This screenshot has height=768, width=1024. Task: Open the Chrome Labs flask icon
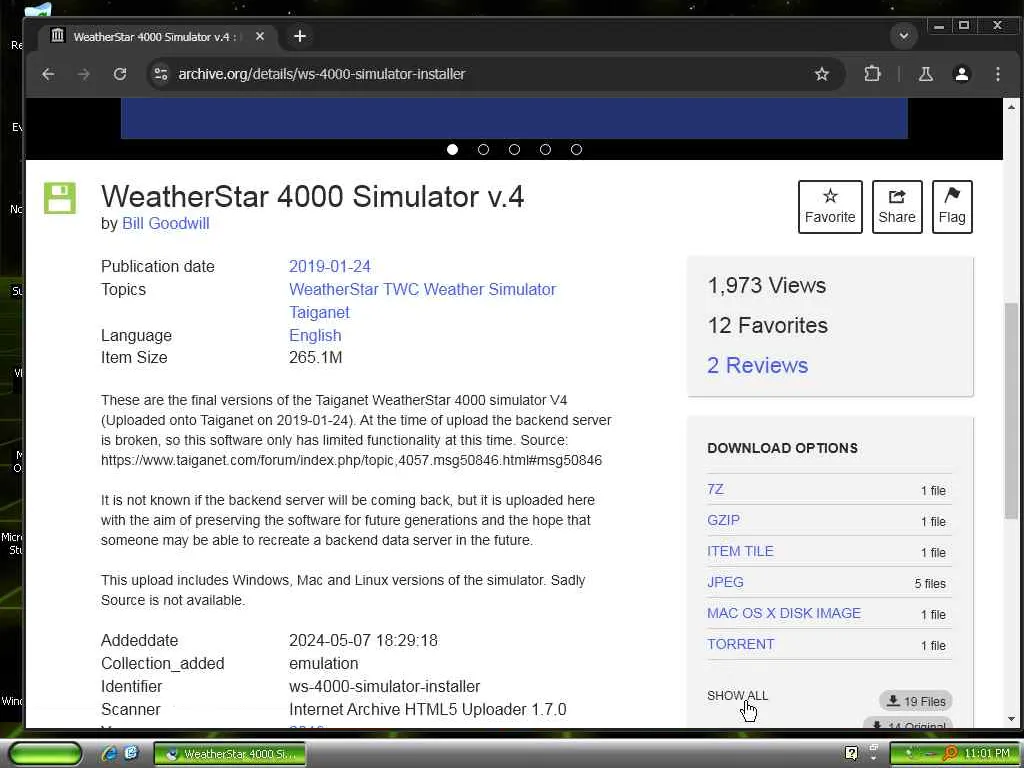coord(925,74)
